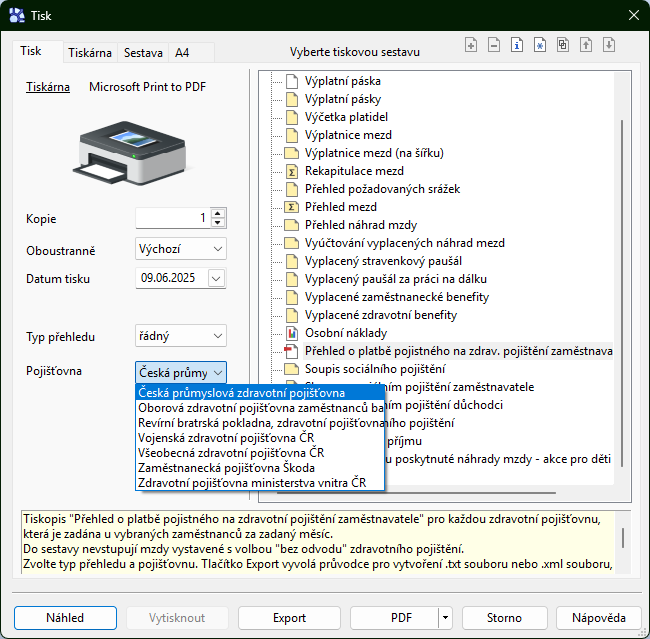
Task: Click the move report up icon
Action: coord(586,45)
